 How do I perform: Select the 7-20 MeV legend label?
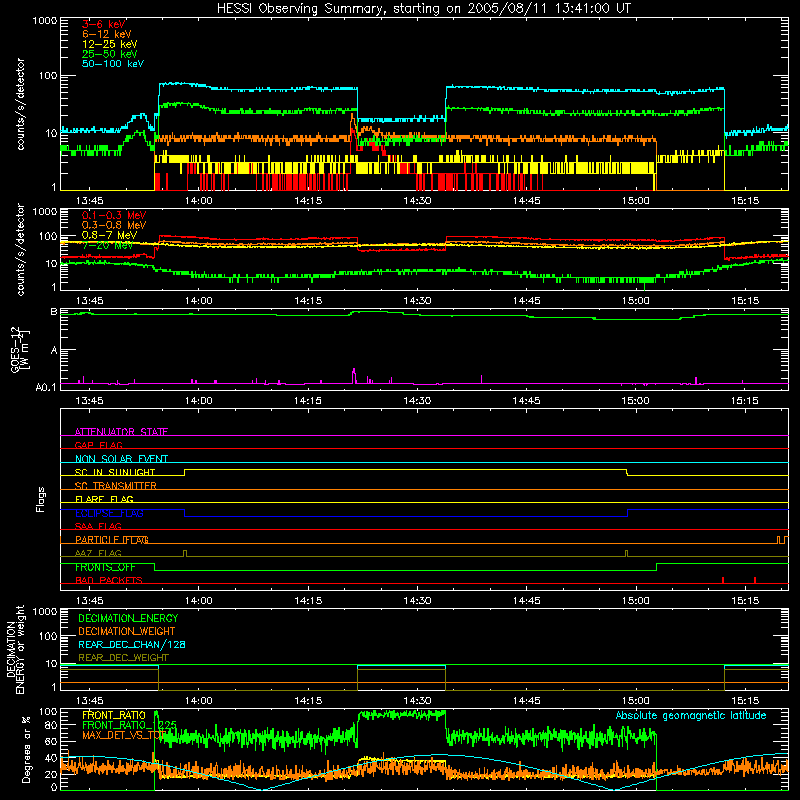[108, 246]
